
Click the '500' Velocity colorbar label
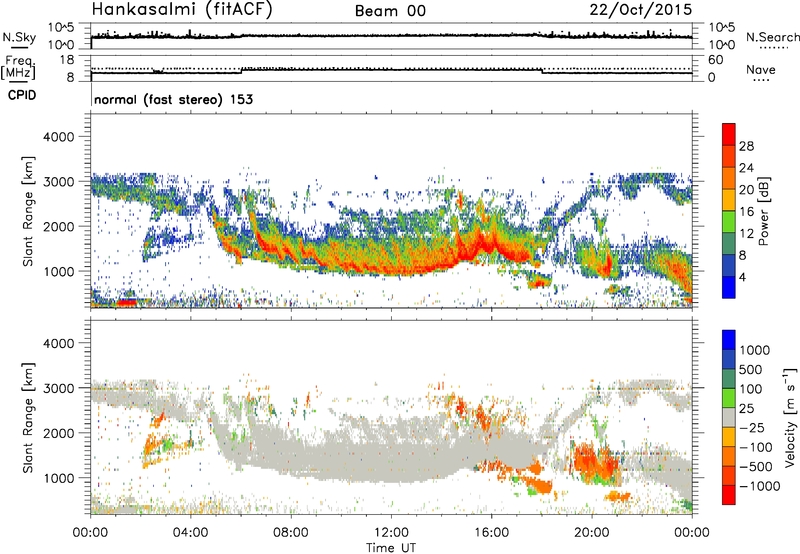[x=751, y=369]
